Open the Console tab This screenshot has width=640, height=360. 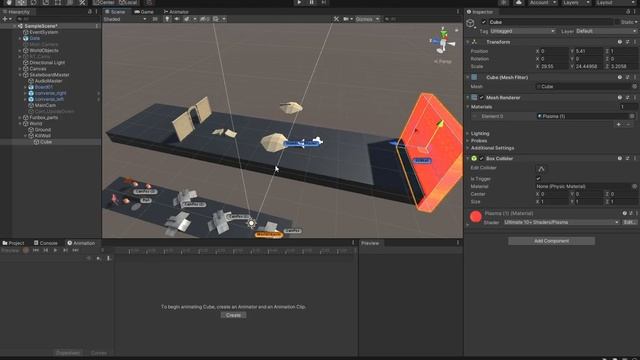click(45, 243)
